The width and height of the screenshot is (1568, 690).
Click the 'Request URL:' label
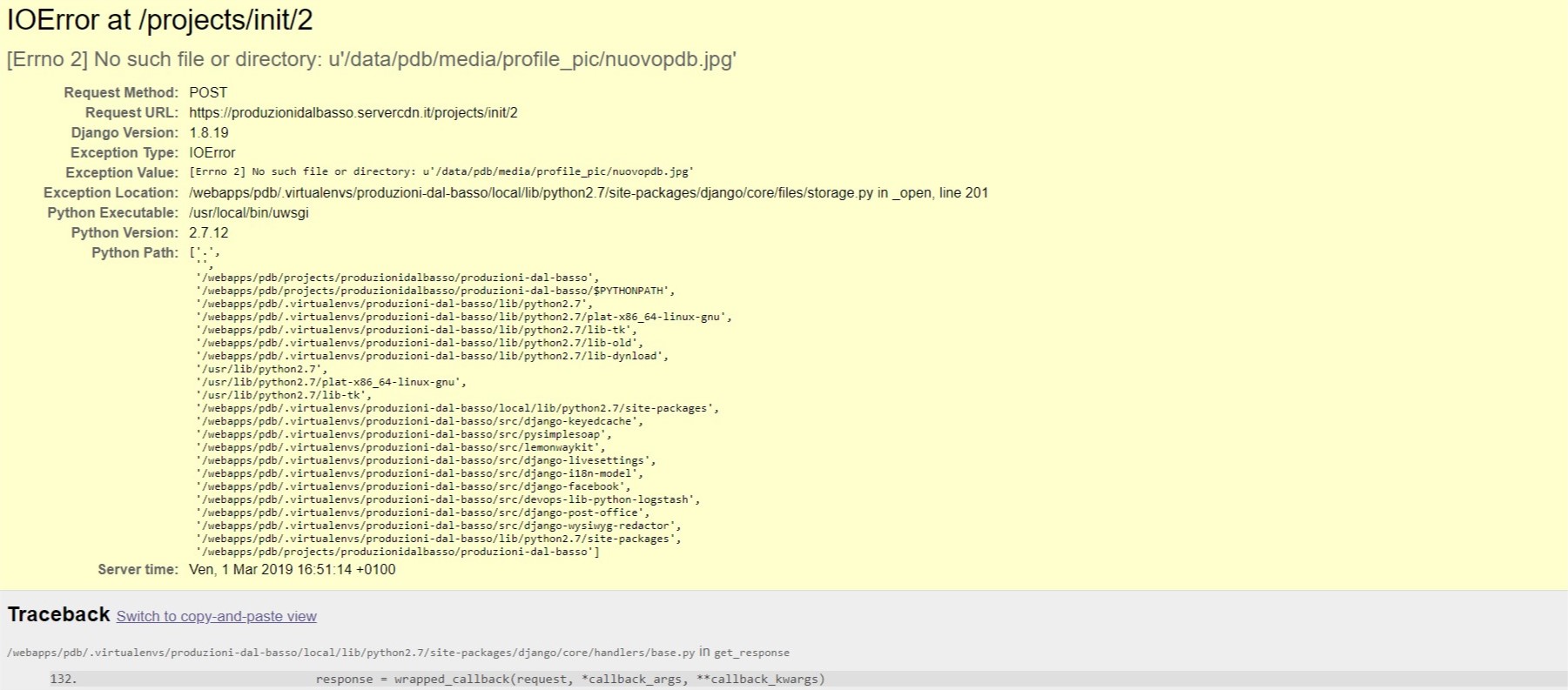131,112
